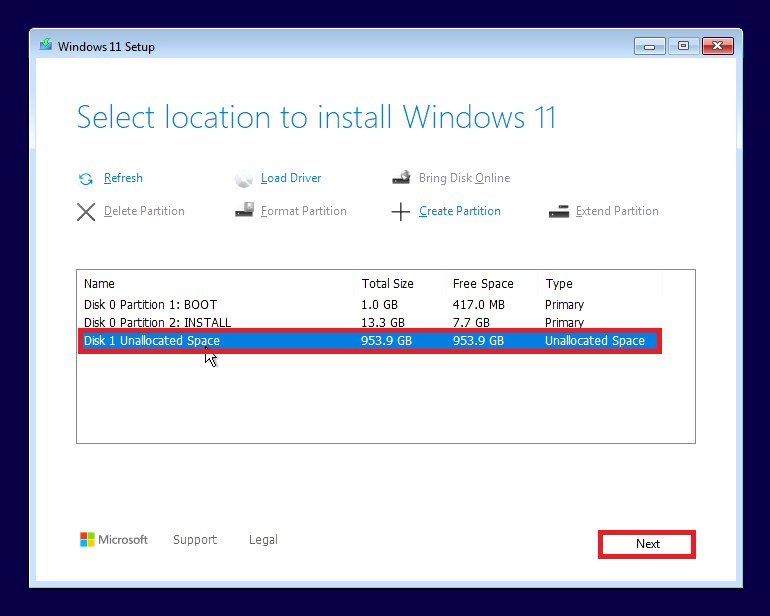Select Disk 0 Partition 2: INSTALL row
This screenshot has width=770, height=616.
[x=370, y=322]
